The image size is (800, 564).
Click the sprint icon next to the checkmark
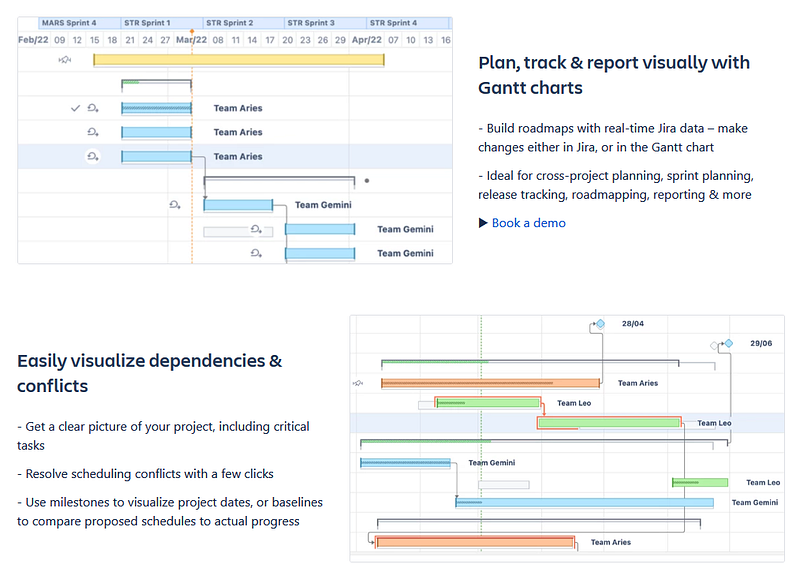click(x=92, y=108)
